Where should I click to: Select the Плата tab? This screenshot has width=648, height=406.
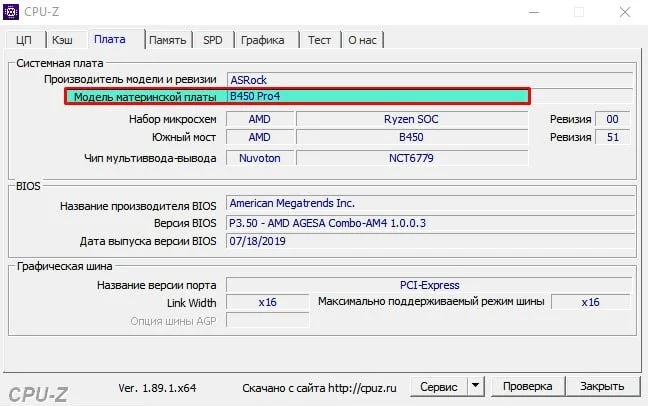110,39
